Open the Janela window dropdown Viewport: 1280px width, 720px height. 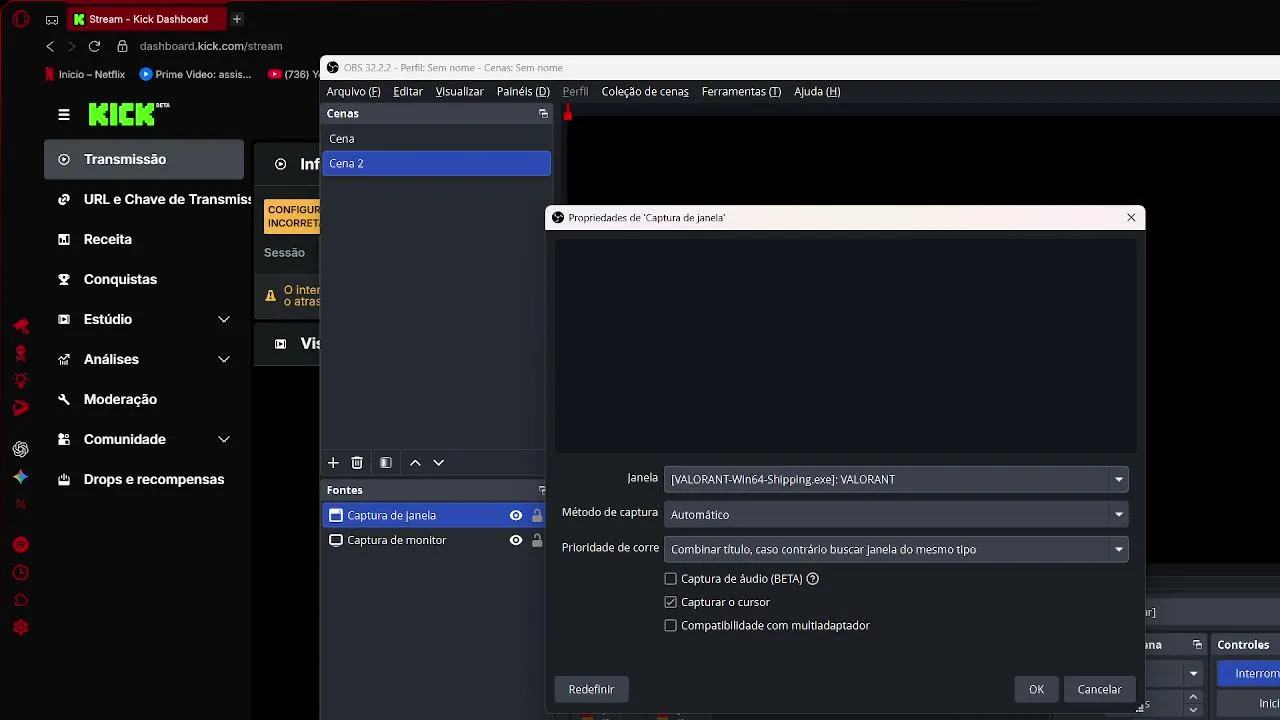click(896, 479)
